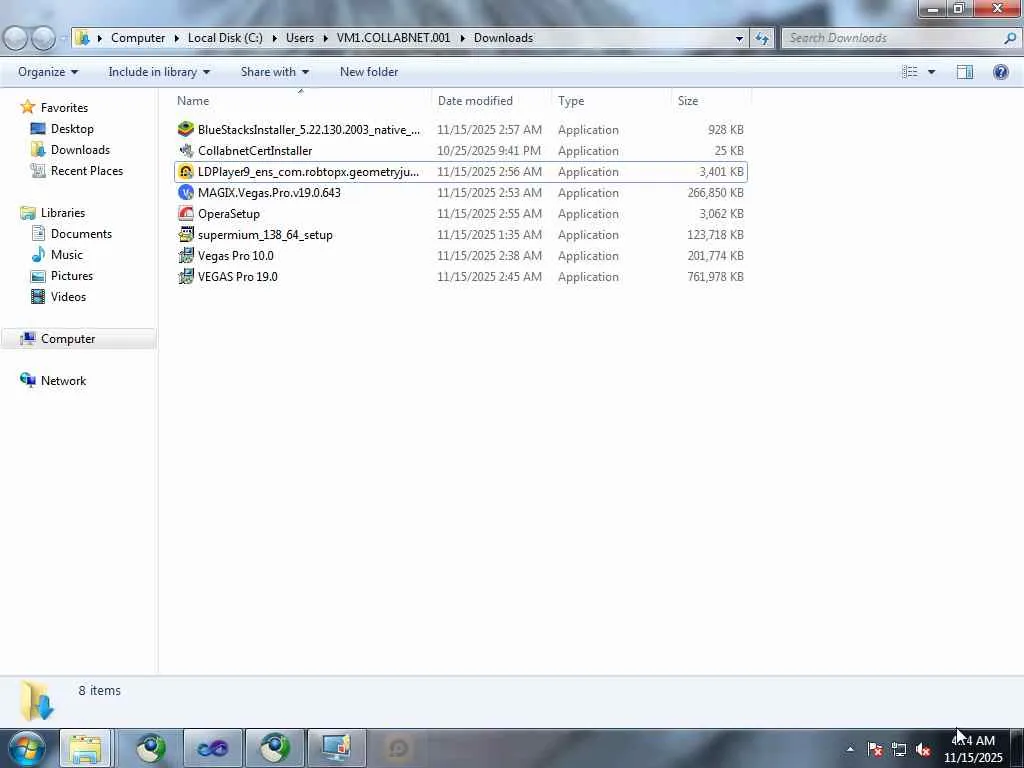Screen dimensions: 1024x768
Task: Click the BlueStacks installer file icon
Action: coord(186,129)
